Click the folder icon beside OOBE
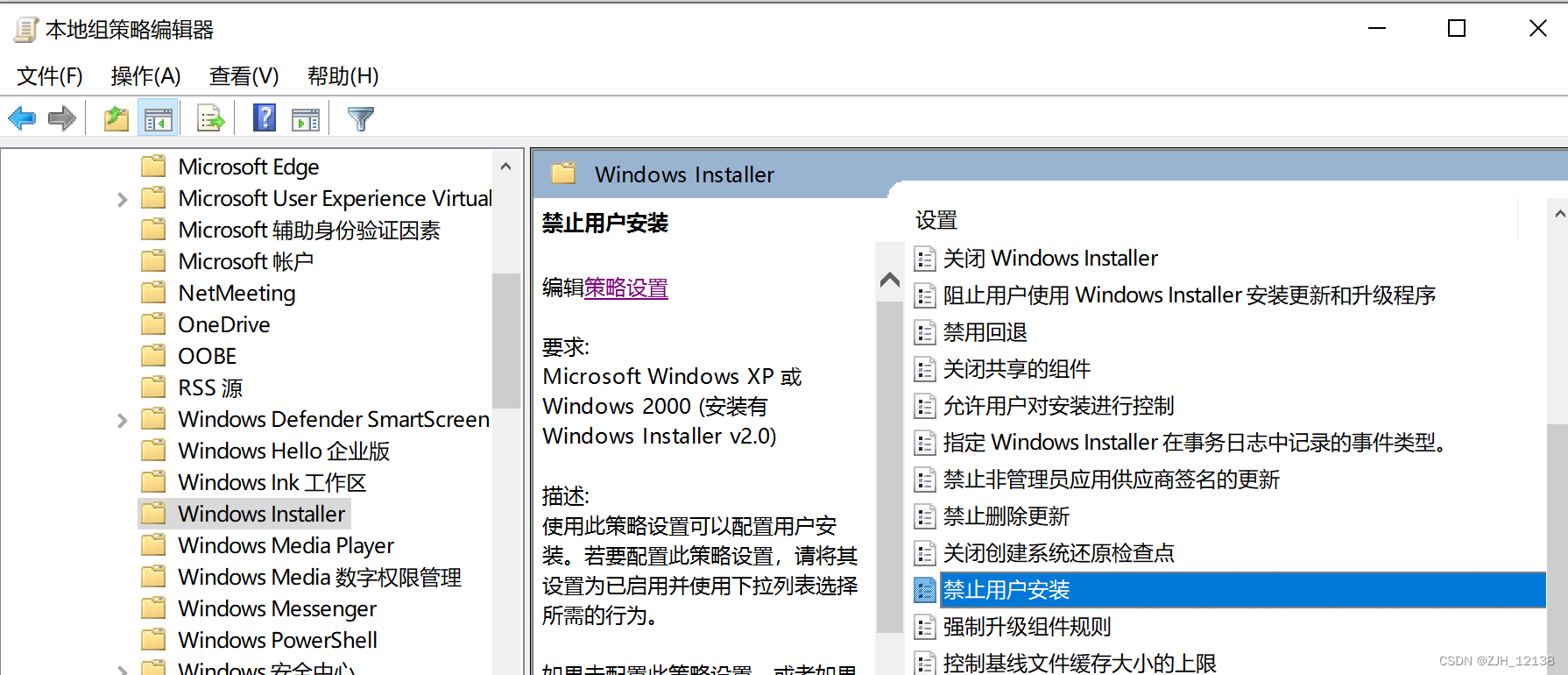The image size is (1568, 675). 154,355
